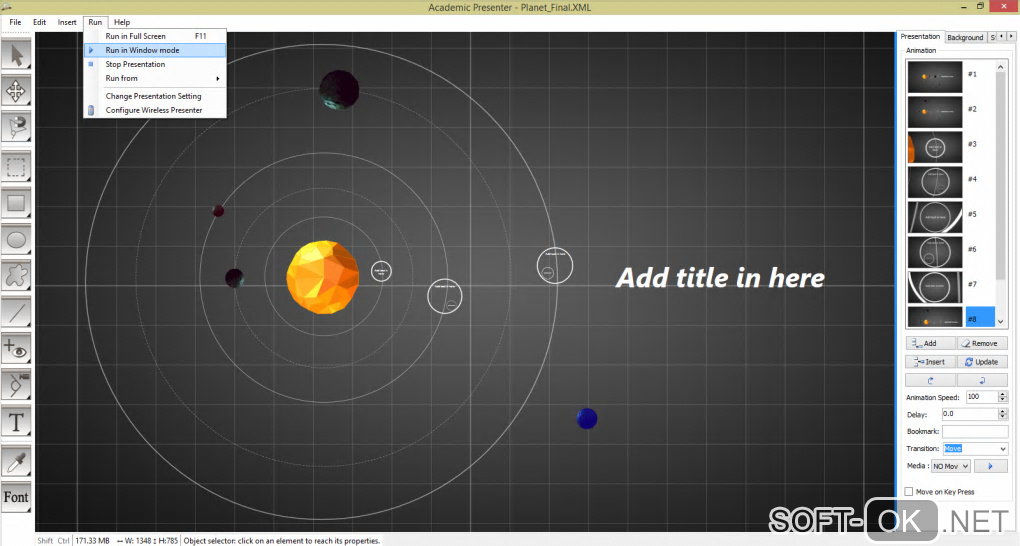Click the blue planet on the canvas

(587, 418)
